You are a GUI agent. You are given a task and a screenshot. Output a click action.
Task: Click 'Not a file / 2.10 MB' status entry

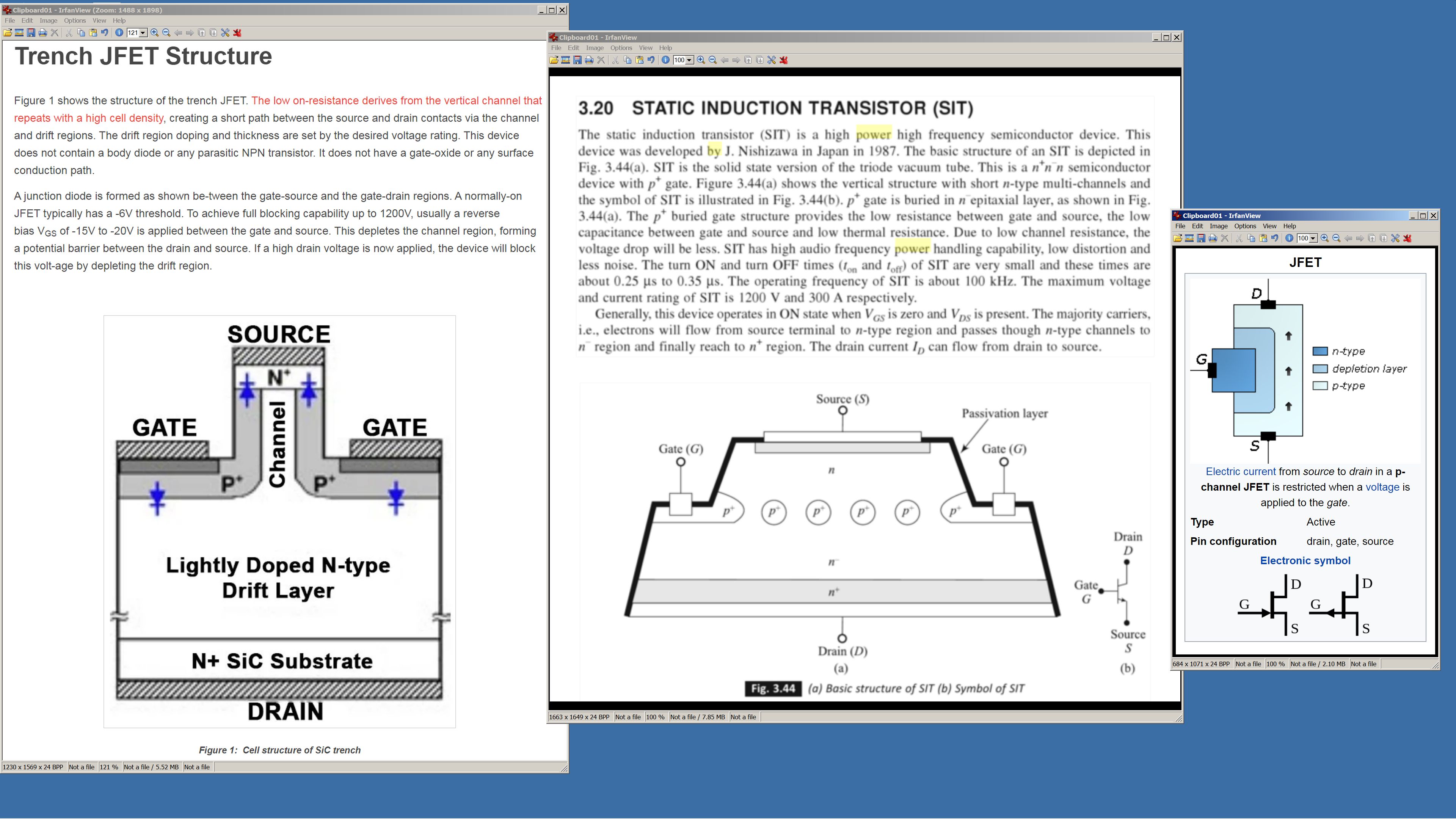(x=1318, y=664)
